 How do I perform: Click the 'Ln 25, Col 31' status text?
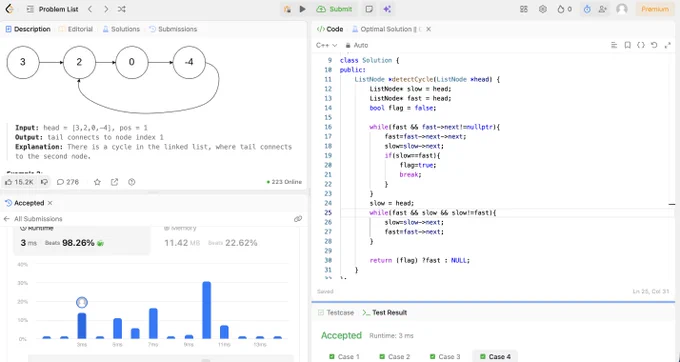(651, 292)
